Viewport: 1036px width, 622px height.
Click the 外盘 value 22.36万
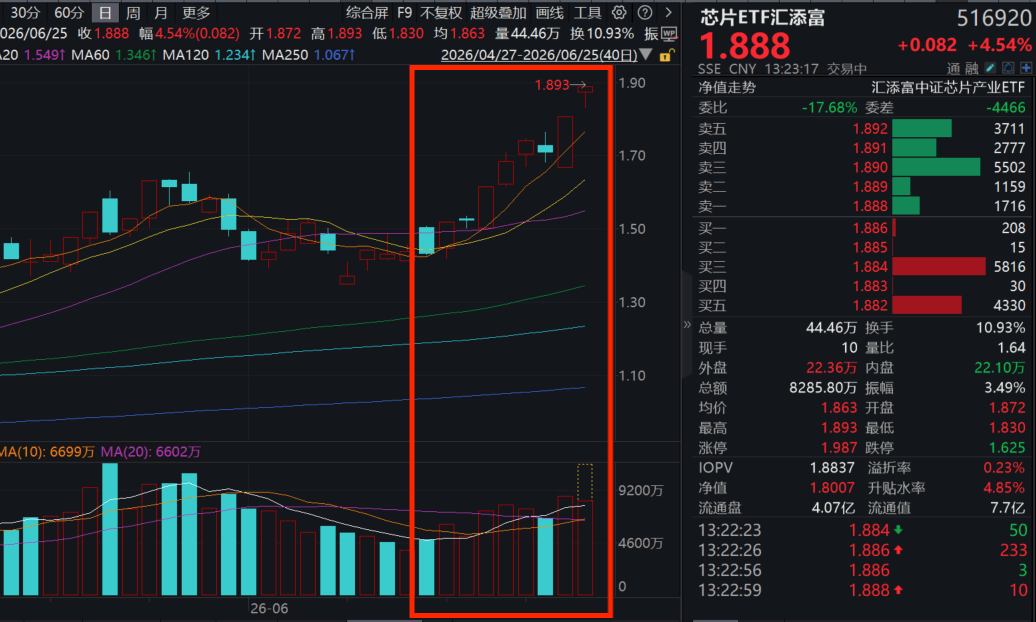831,368
